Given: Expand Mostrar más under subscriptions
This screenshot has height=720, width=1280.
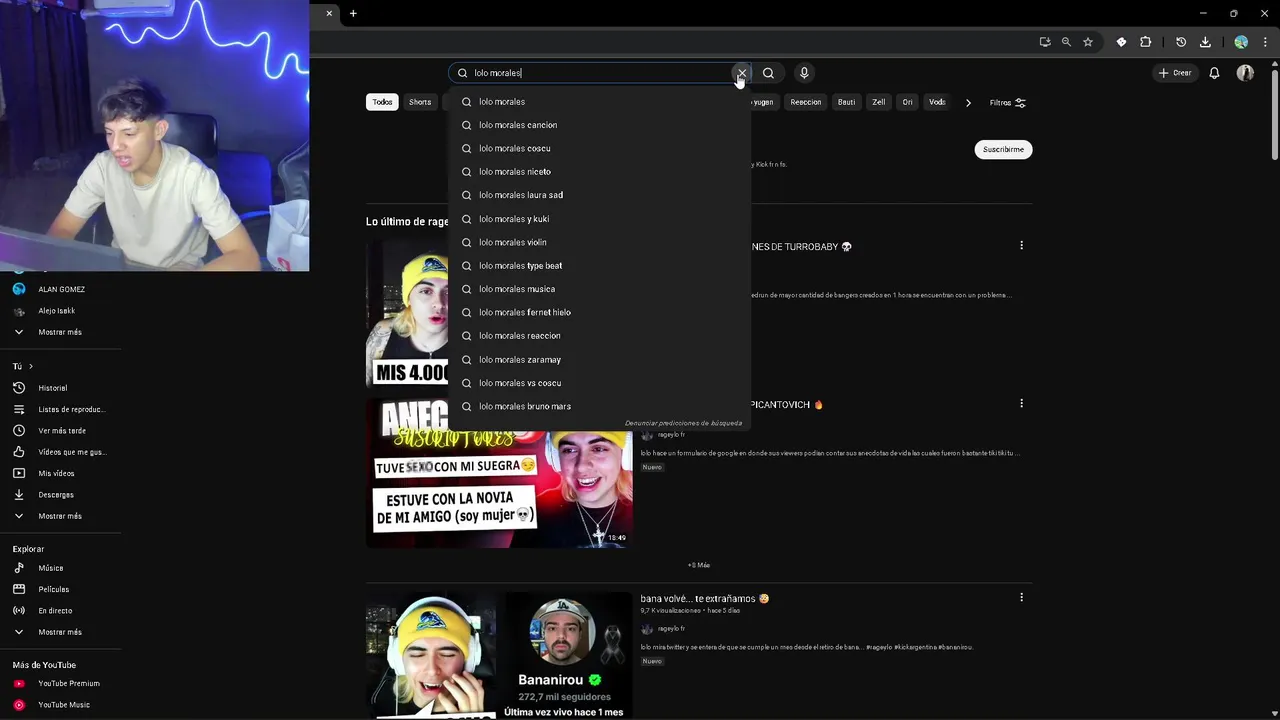Looking at the screenshot, I should click(61, 332).
